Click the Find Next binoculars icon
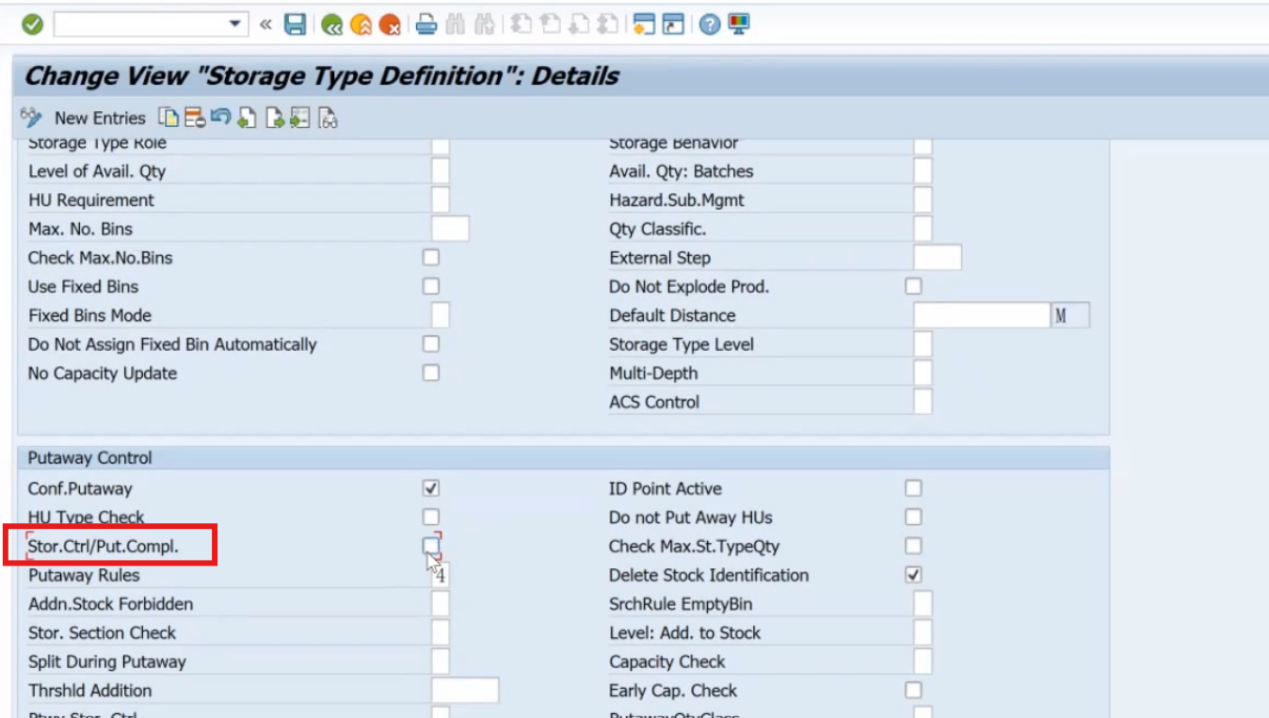1269x718 pixels. pyautogui.click(x=485, y=24)
